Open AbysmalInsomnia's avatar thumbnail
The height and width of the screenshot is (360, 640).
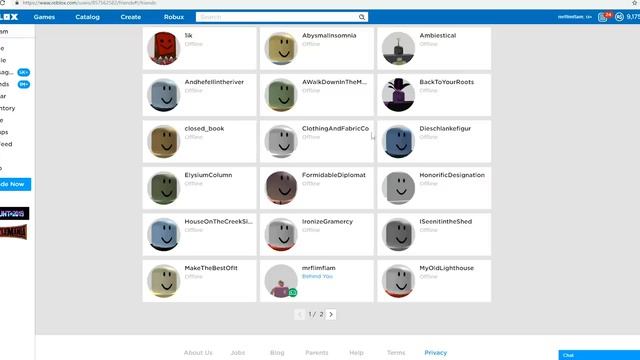(281, 49)
